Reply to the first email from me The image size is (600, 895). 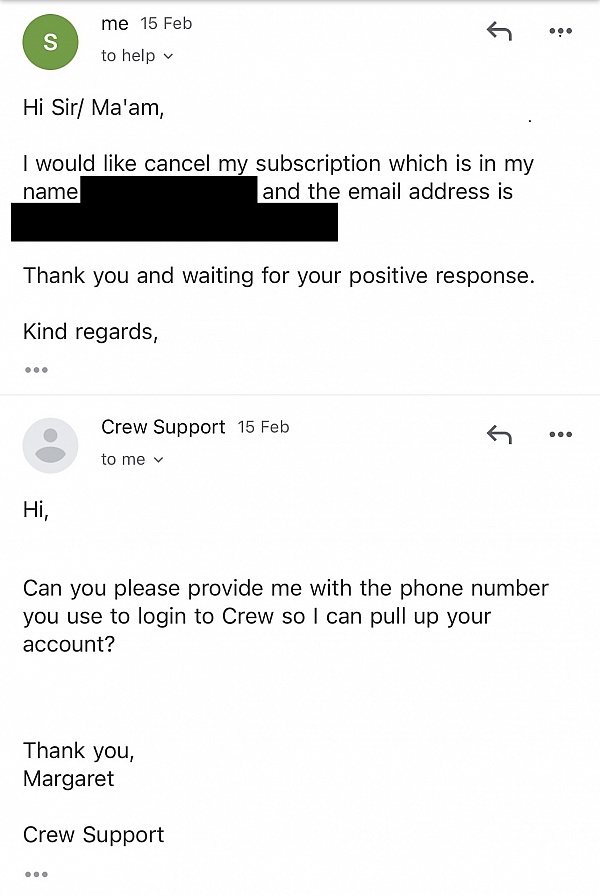[x=499, y=32]
